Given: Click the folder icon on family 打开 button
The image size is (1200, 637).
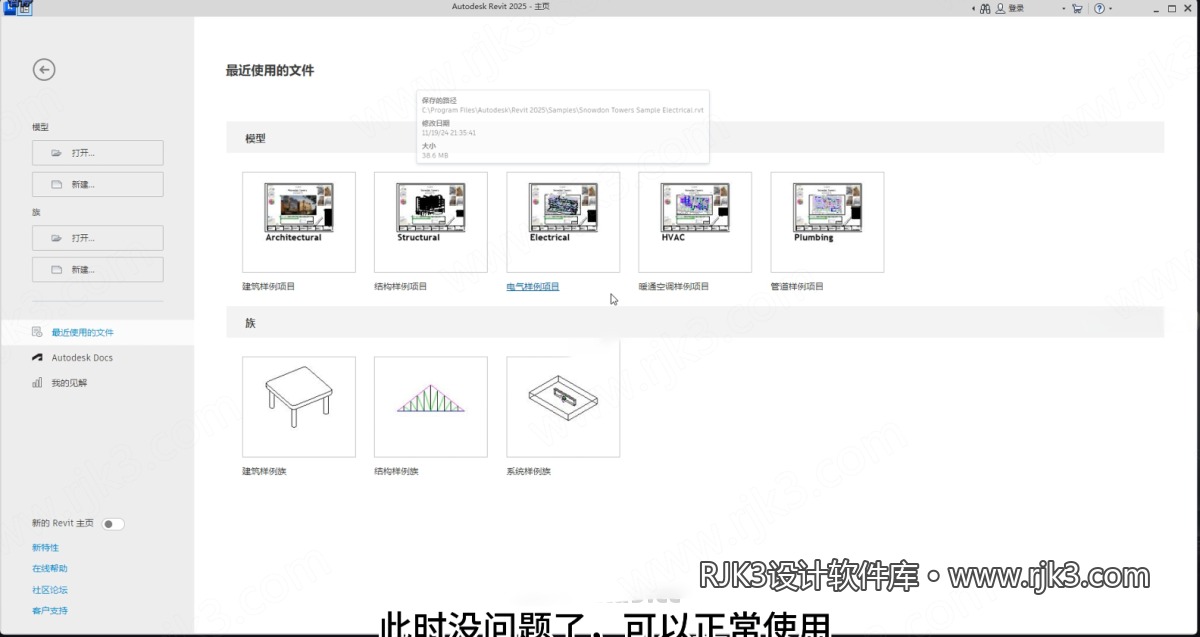Looking at the screenshot, I should pyautogui.click(x=57, y=238).
